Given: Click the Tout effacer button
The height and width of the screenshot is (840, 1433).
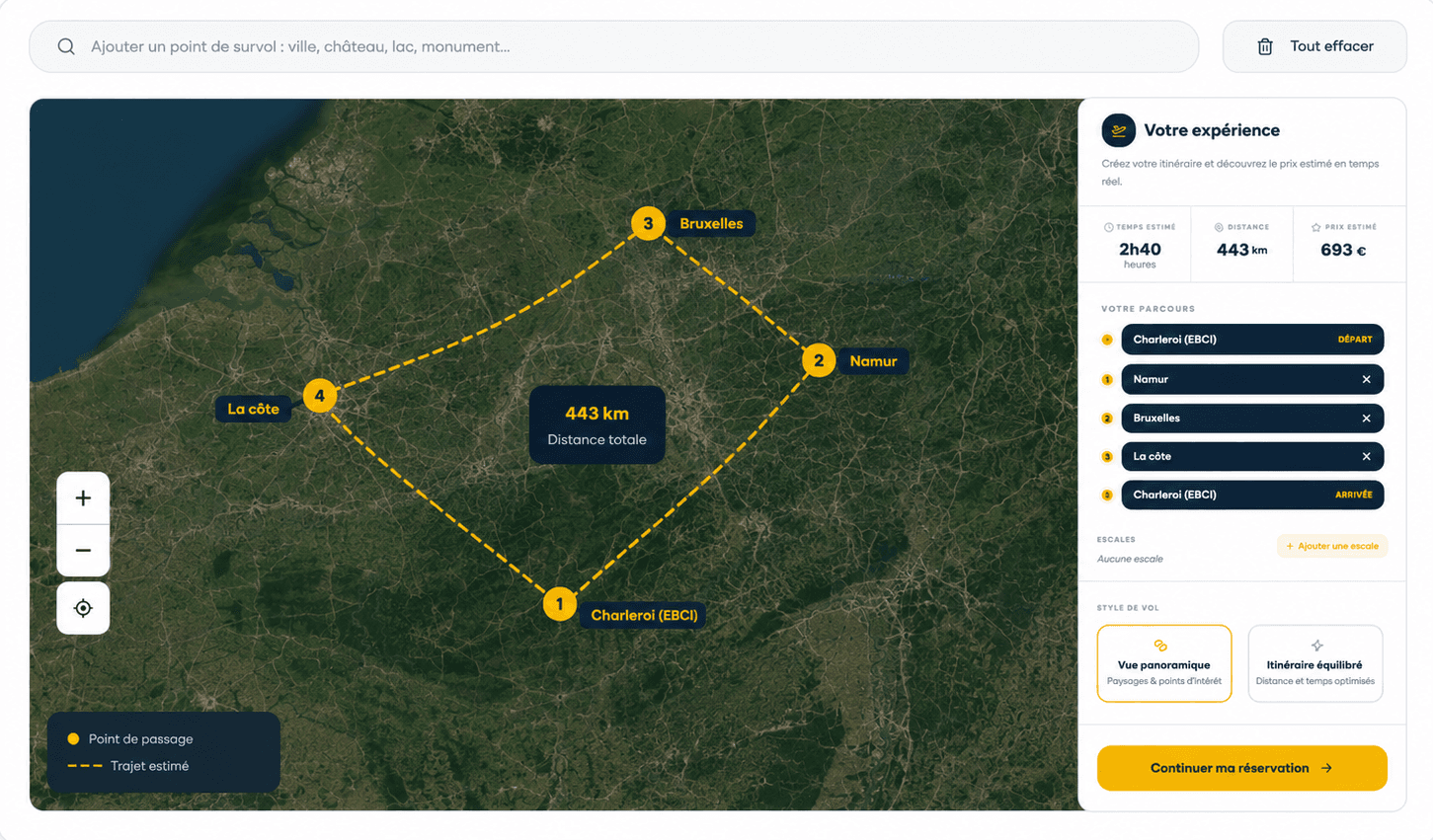Looking at the screenshot, I should 1314,46.
